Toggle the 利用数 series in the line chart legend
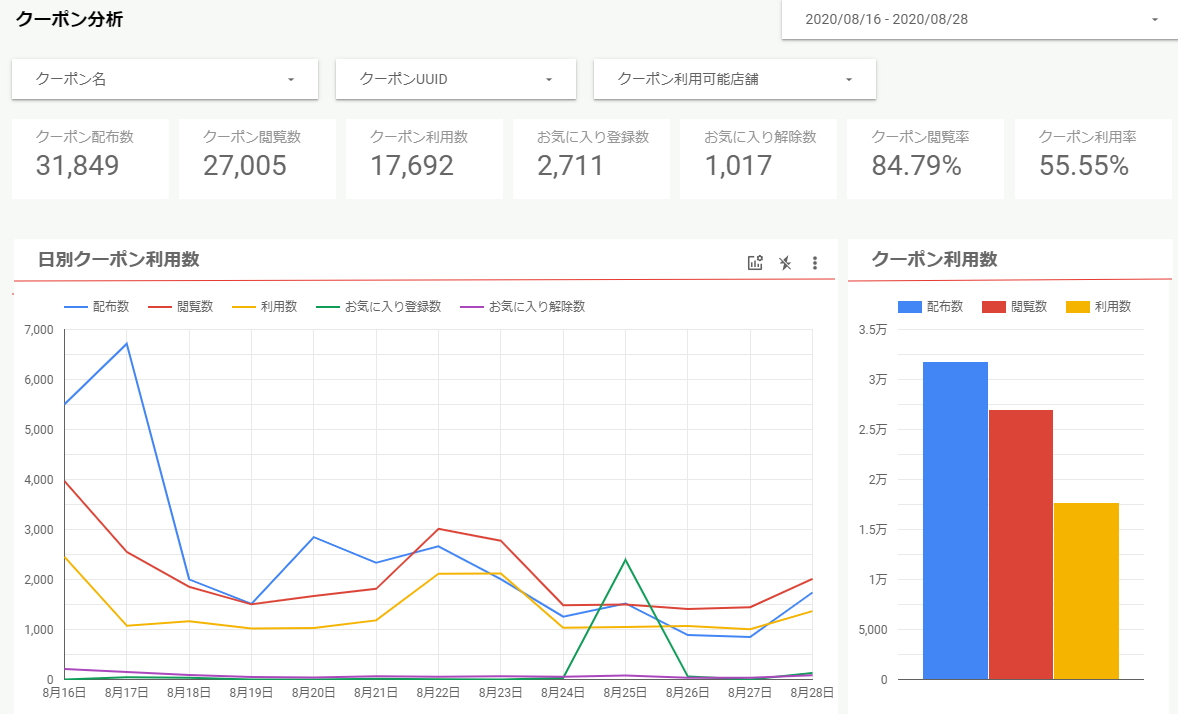Screen dimensions: 1178x714 pos(265,307)
